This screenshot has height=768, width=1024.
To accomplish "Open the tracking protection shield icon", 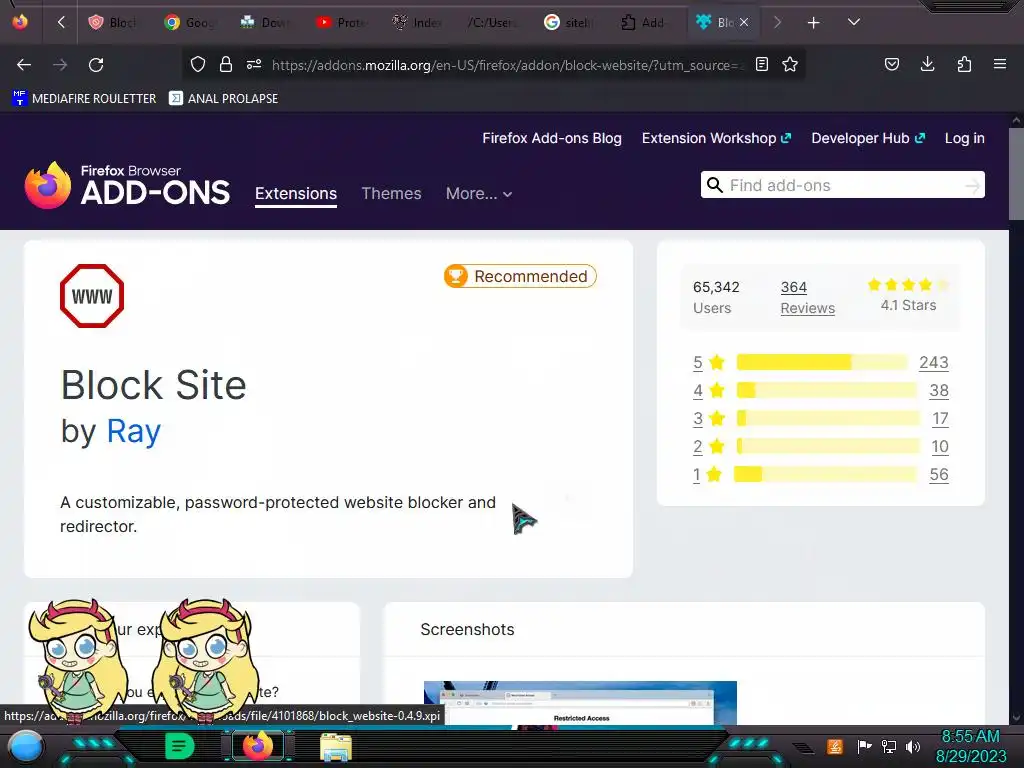I will (x=198, y=64).
